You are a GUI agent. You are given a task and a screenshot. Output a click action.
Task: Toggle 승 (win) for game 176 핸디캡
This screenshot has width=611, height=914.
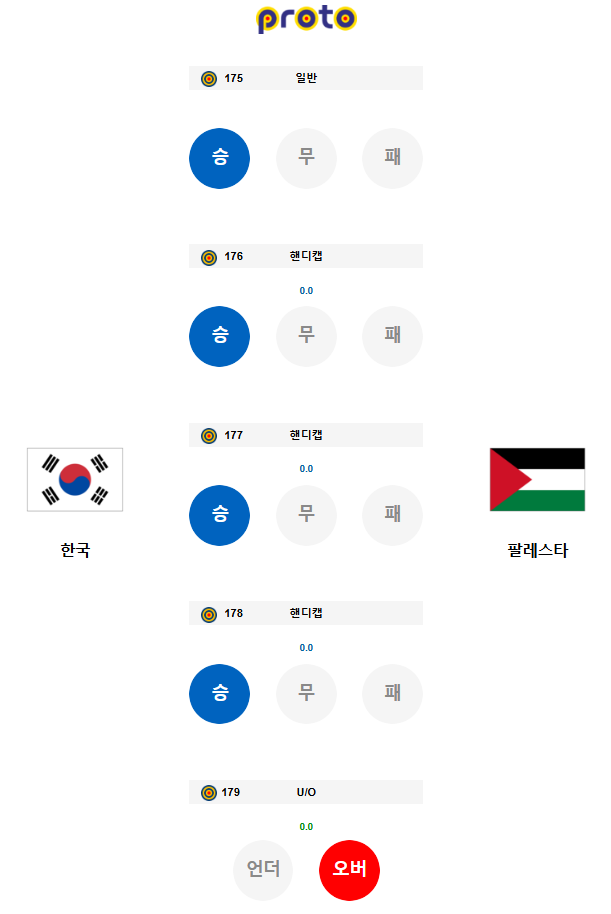(x=219, y=336)
